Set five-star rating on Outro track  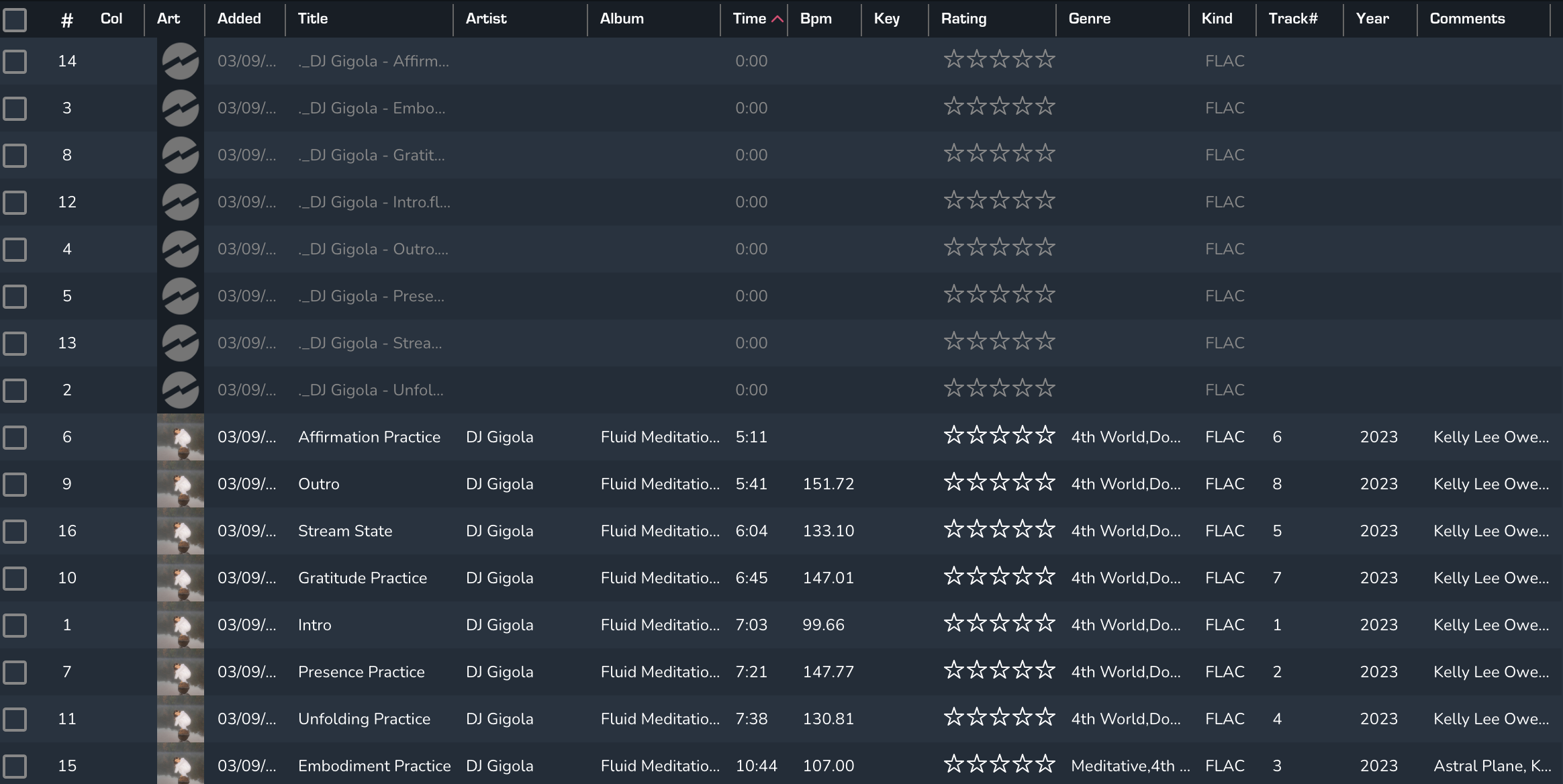[1045, 483]
